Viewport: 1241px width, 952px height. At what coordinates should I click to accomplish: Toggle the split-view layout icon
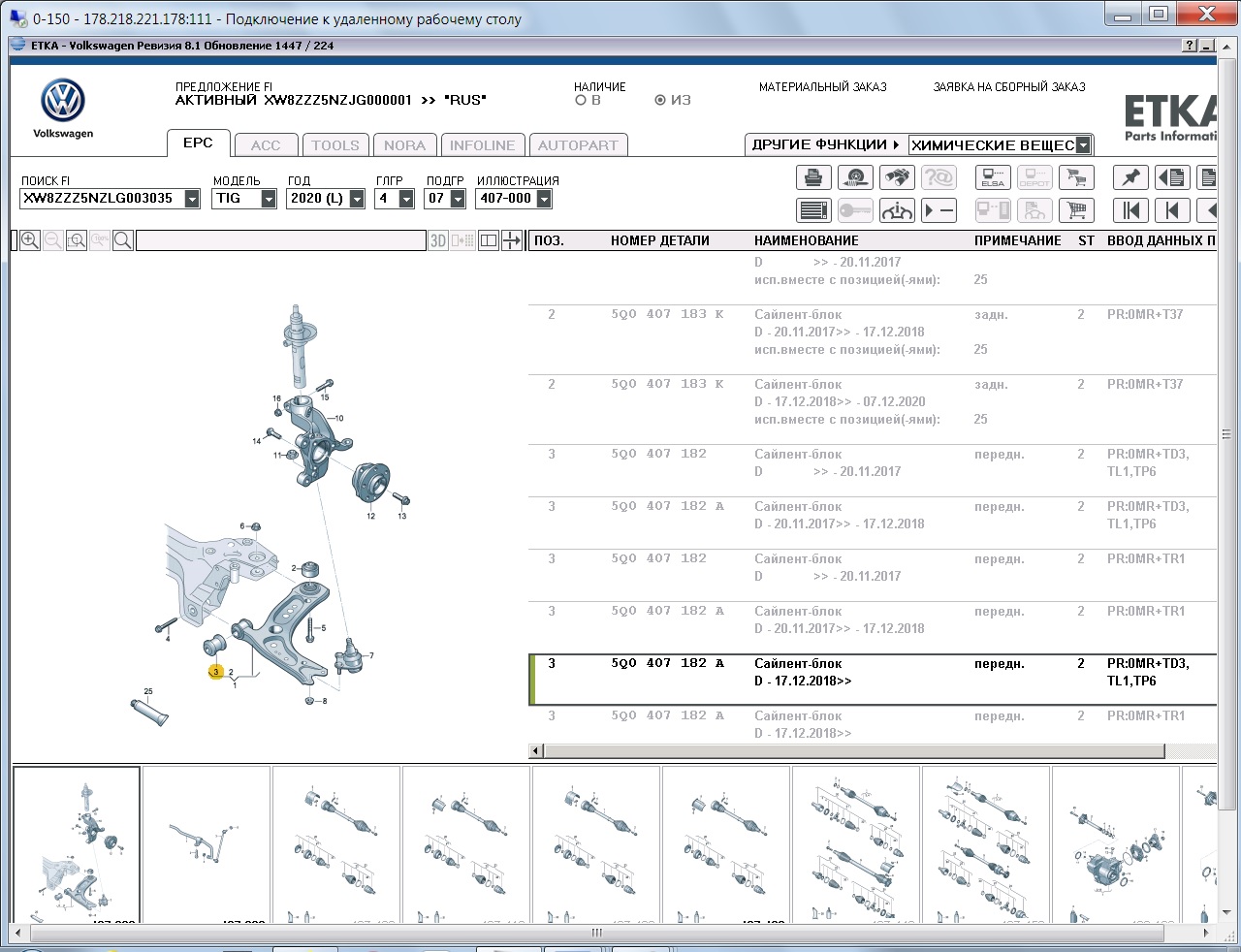point(489,240)
